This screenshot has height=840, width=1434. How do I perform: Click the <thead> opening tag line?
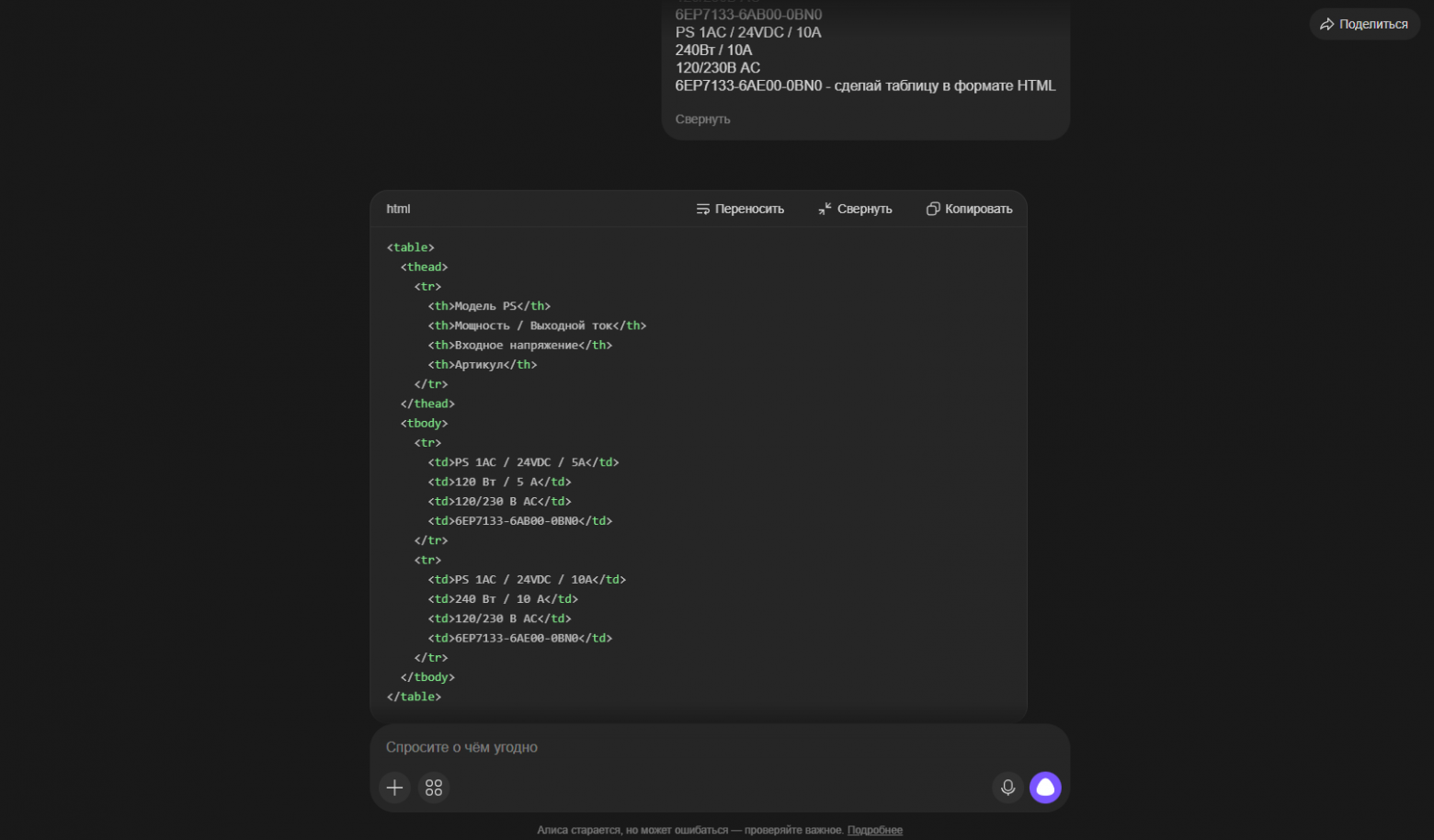point(424,267)
